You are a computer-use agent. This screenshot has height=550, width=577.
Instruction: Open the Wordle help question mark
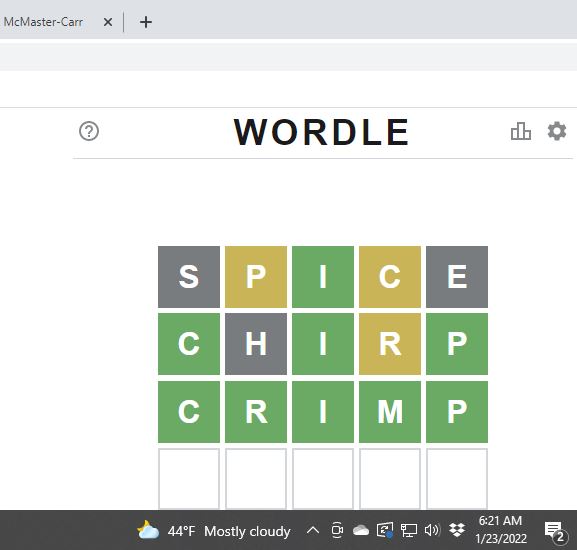[x=89, y=131]
